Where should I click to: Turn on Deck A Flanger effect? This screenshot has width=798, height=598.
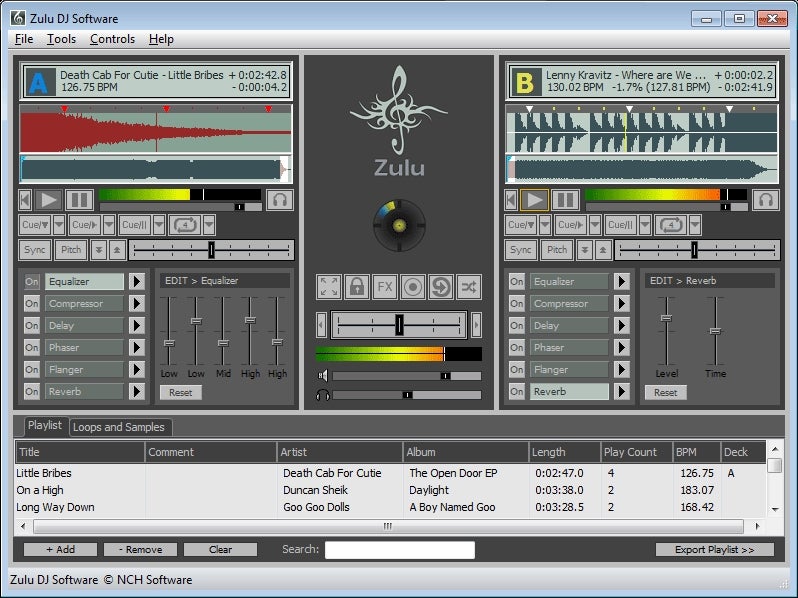tap(32, 370)
